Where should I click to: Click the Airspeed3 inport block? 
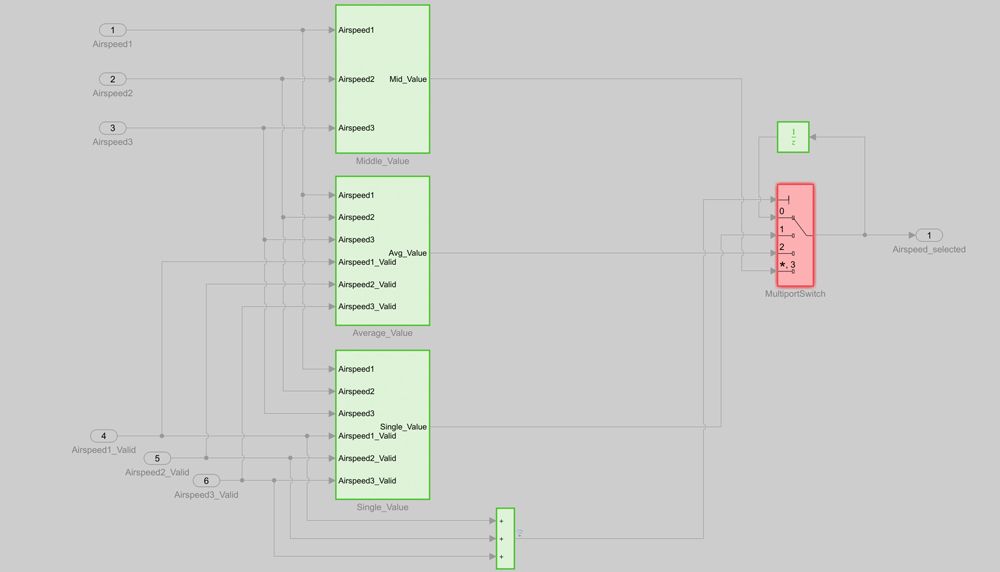(x=112, y=128)
